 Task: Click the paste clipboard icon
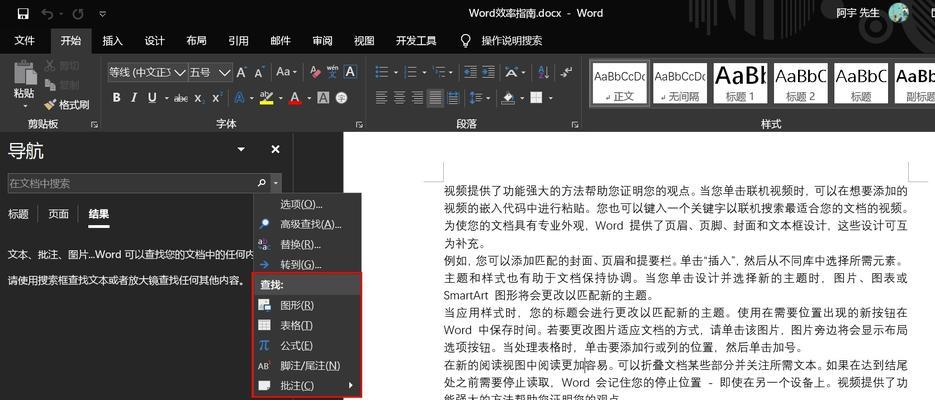[x=26, y=73]
